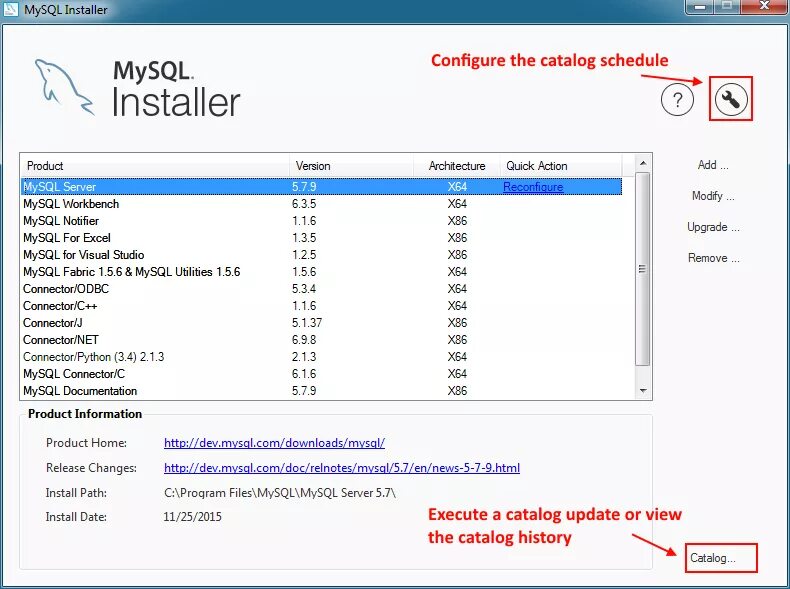Select the Connector/NET row
This screenshot has width=790, height=589.
[x=321, y=340]
